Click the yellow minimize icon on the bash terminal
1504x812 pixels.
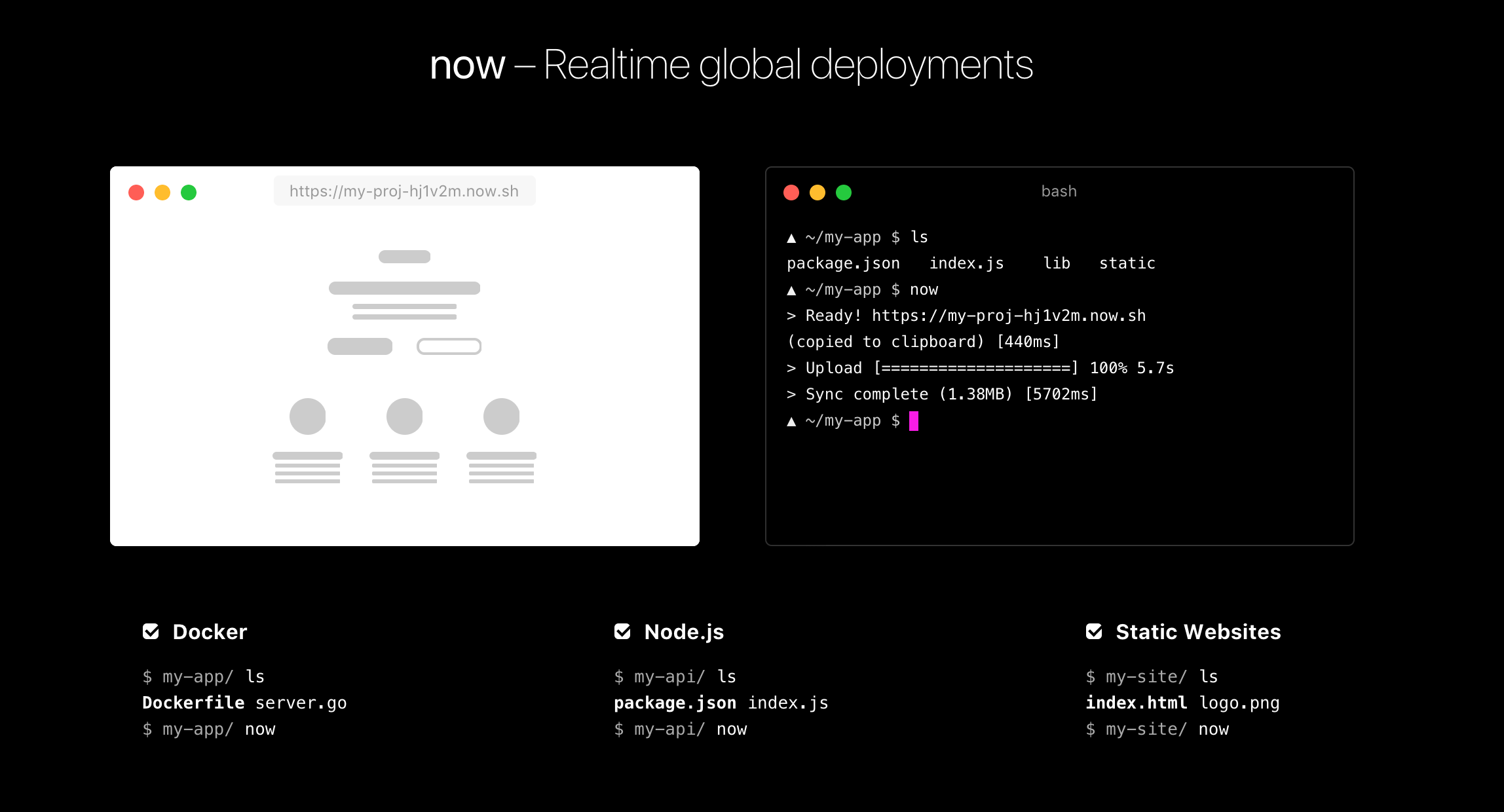point(818,193)
